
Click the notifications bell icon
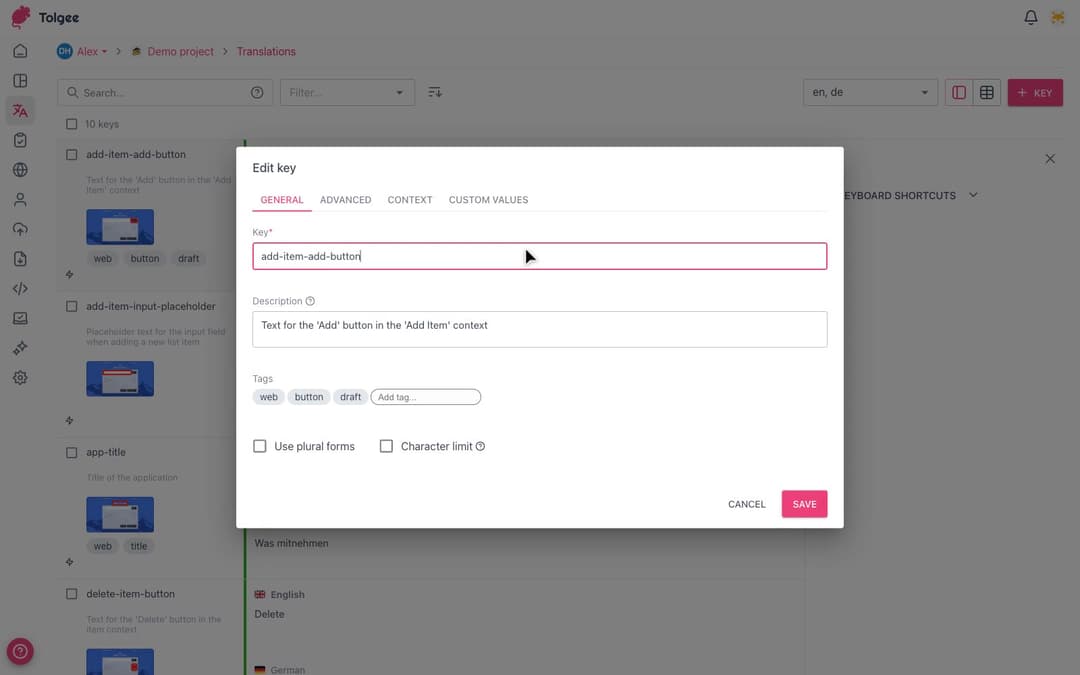point(1030,17)
